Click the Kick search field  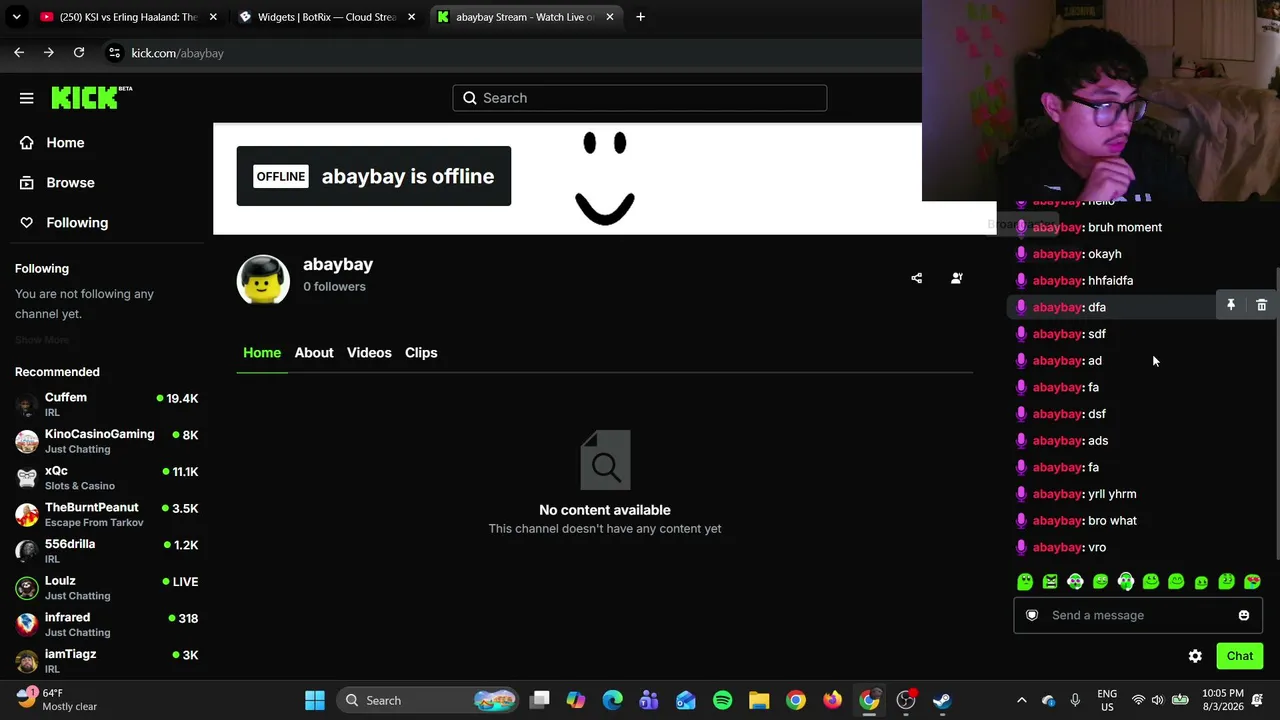(x=640, y=98)
